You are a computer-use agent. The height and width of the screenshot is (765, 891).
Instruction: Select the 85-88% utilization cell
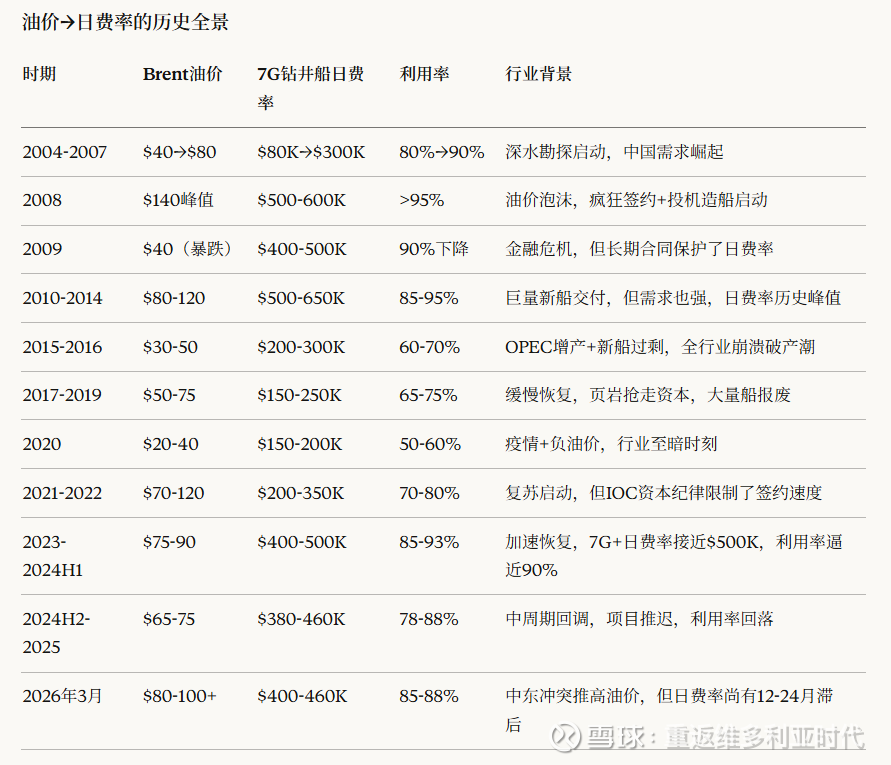point(429,696)
